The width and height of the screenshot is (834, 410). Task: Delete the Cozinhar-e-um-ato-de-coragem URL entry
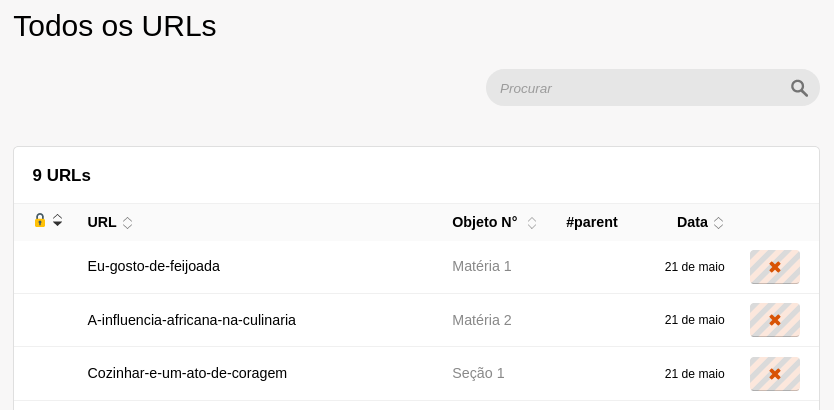click(x=774, y=374)
